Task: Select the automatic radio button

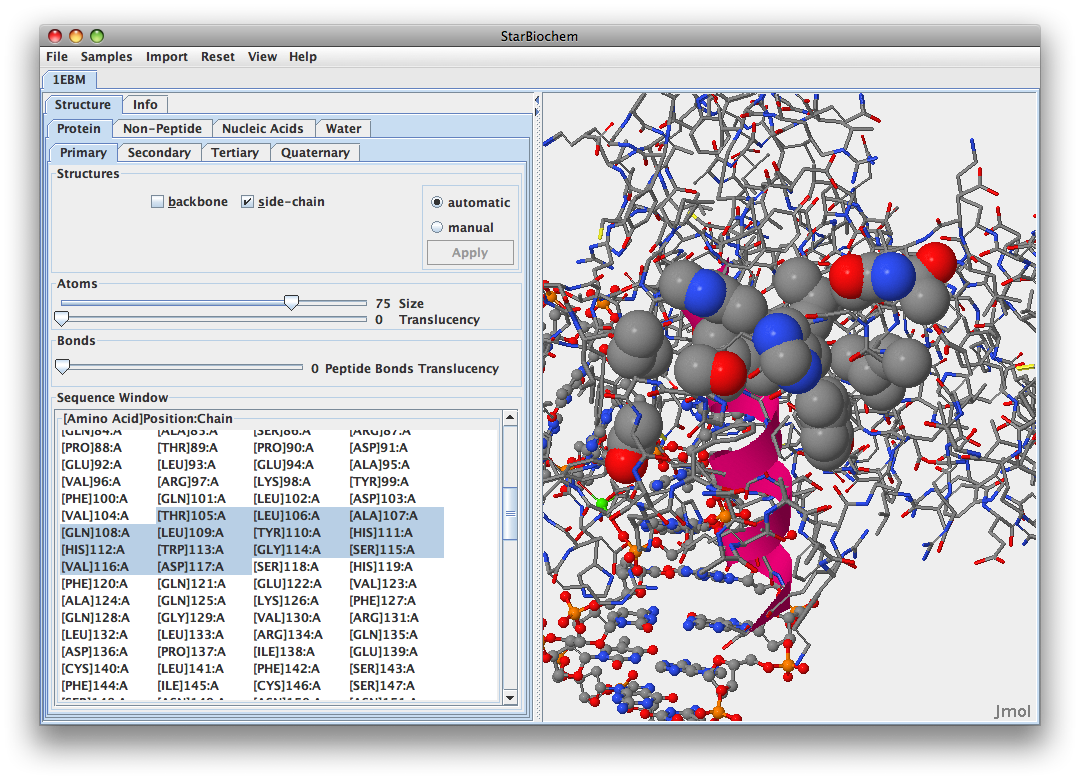Action: click(x=437, y=202)
